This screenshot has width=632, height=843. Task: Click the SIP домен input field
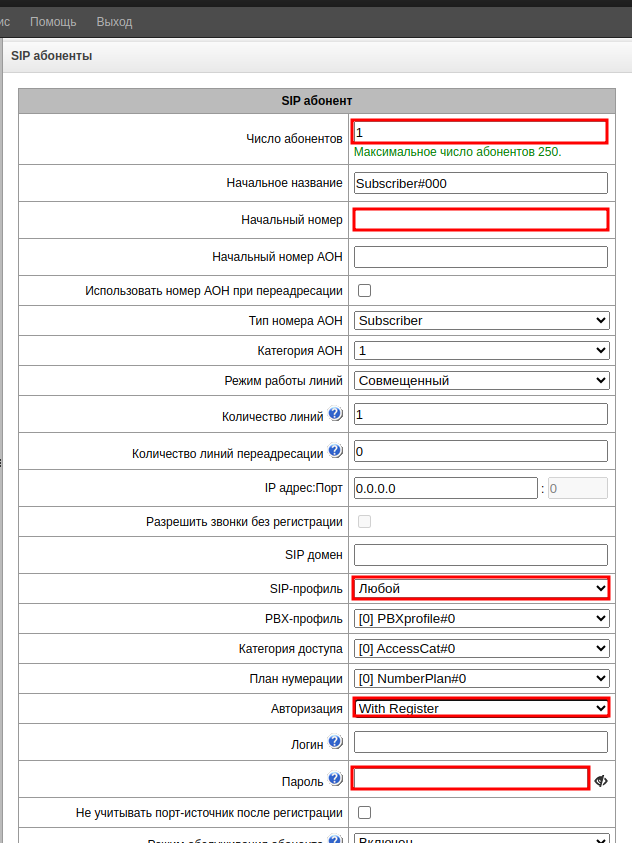480,555
